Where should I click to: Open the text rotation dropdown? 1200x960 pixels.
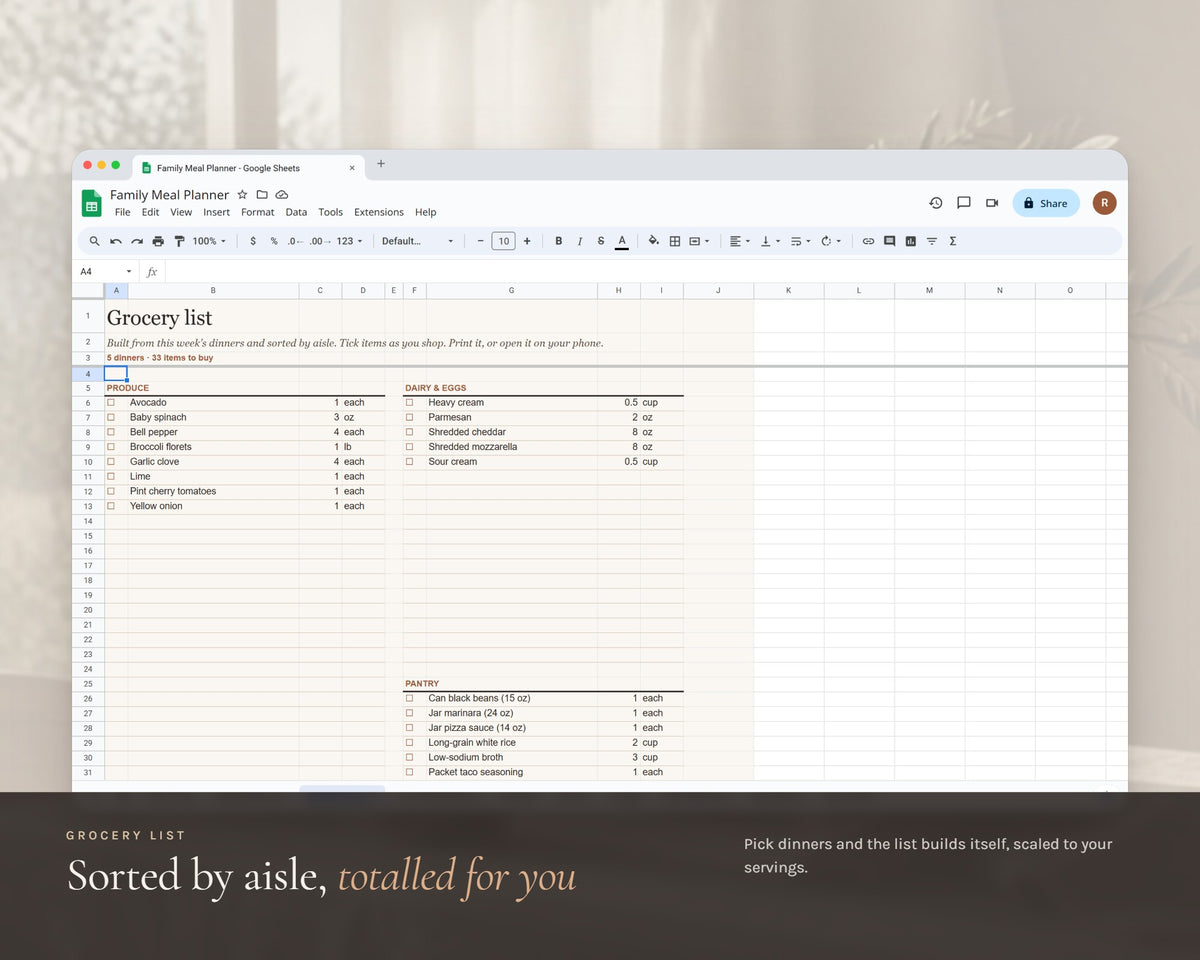[x=830, y=241]
